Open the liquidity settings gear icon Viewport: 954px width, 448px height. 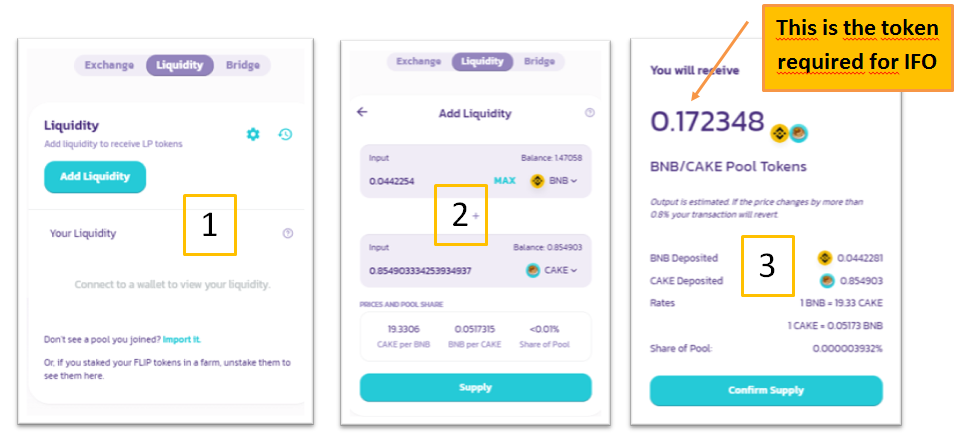253,134
